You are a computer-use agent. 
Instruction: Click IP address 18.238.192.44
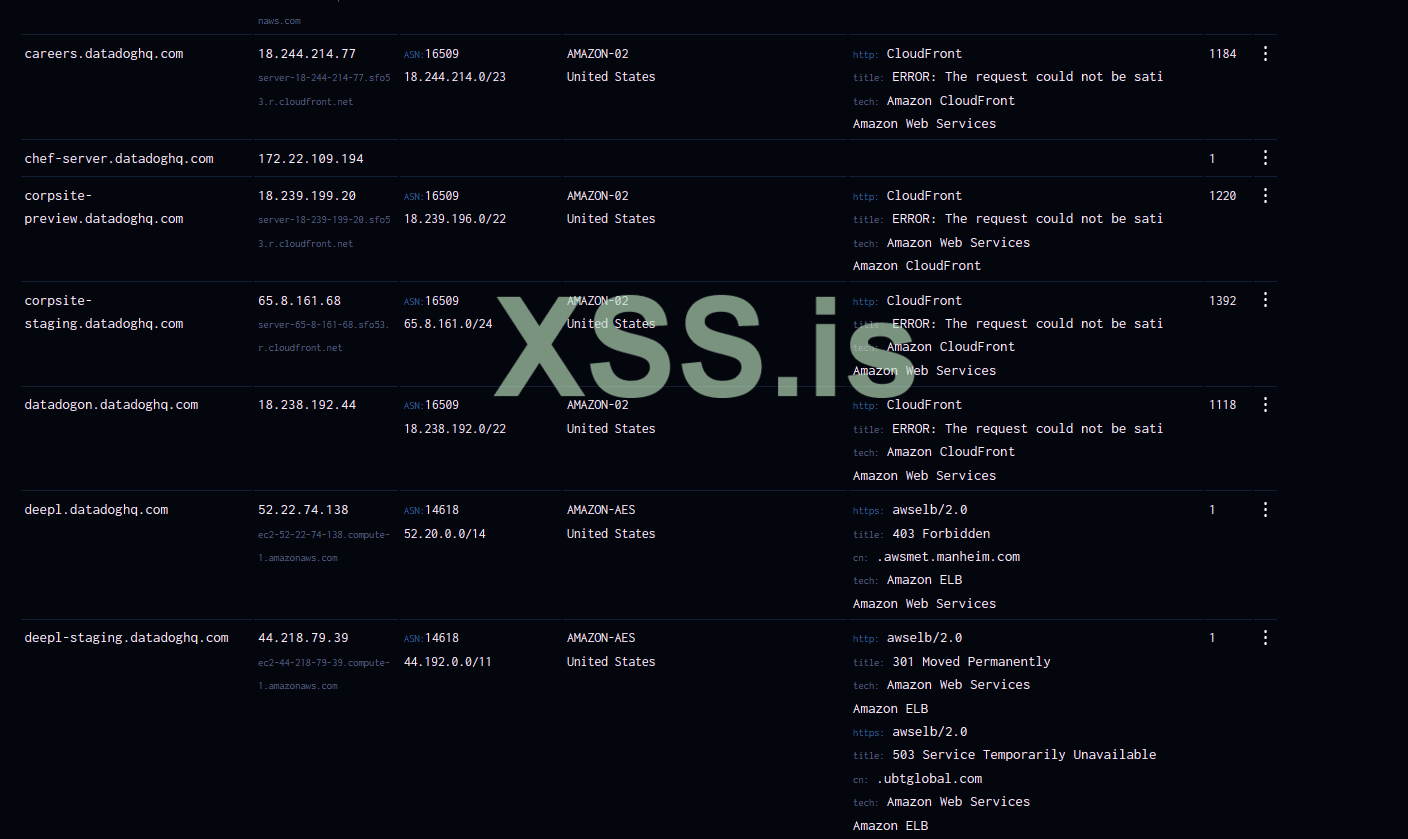[307, 405]
